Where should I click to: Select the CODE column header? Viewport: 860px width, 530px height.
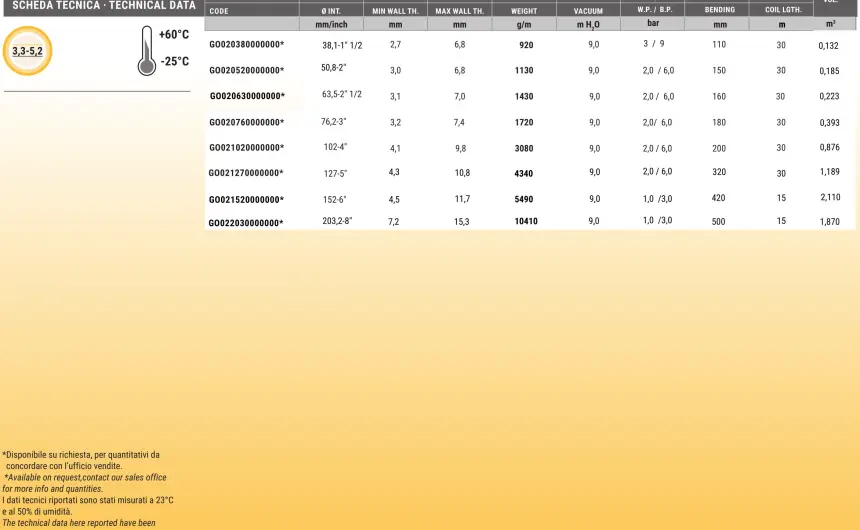click(x=219, y=11)
